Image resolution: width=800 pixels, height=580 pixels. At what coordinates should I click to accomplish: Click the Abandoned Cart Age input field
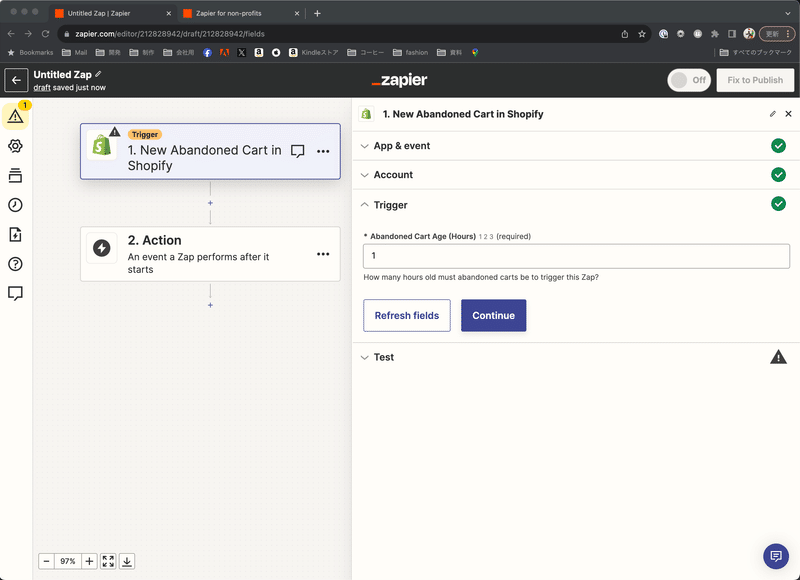[x=576, y=256]
